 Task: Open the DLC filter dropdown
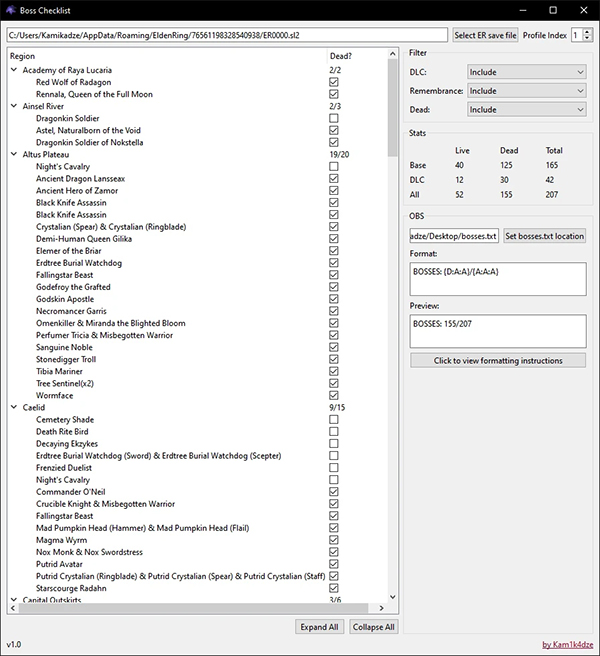[526, 72]
